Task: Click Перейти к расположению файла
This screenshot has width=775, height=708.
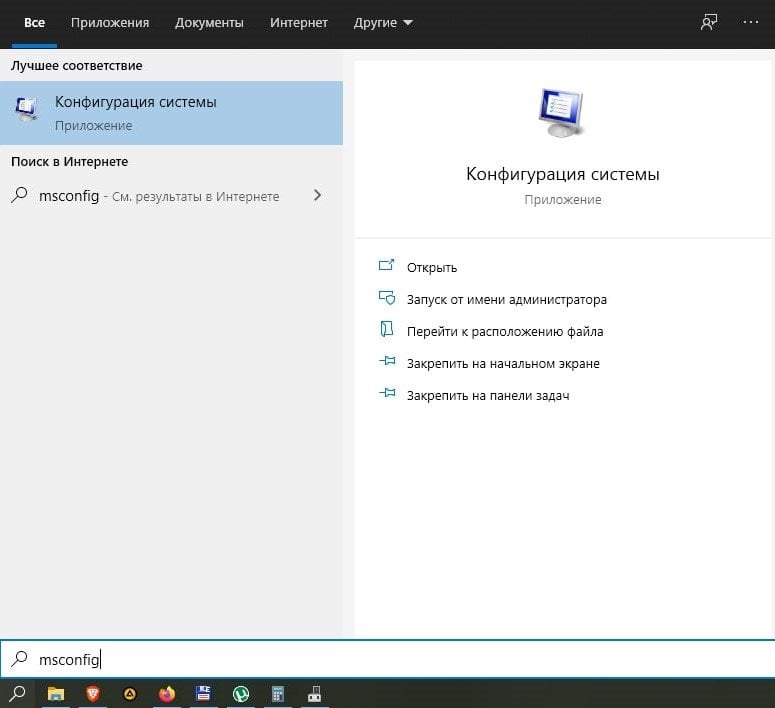Action: [x=505, y=332]
